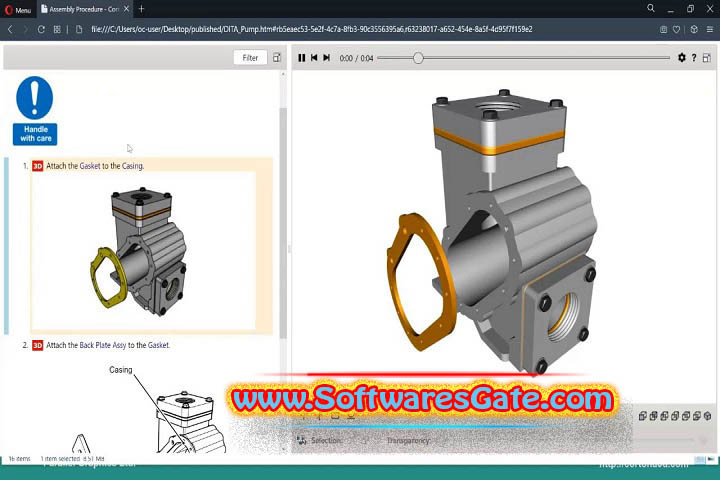Screen dimensions: 720x480
Task: Click the page file icon in address bar
Action: coord(79,29)
